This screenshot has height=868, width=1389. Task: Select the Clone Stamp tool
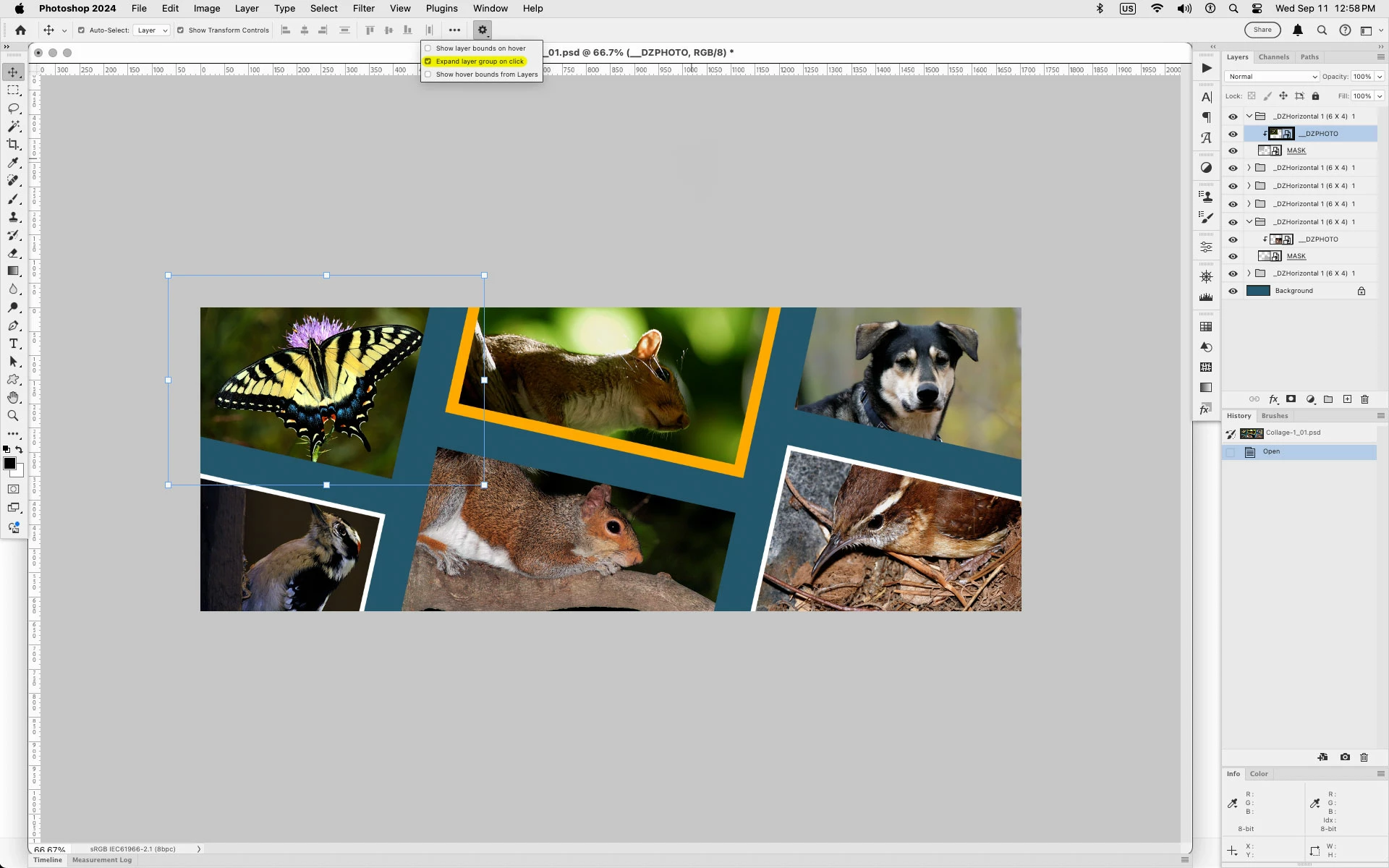(13, 217)
